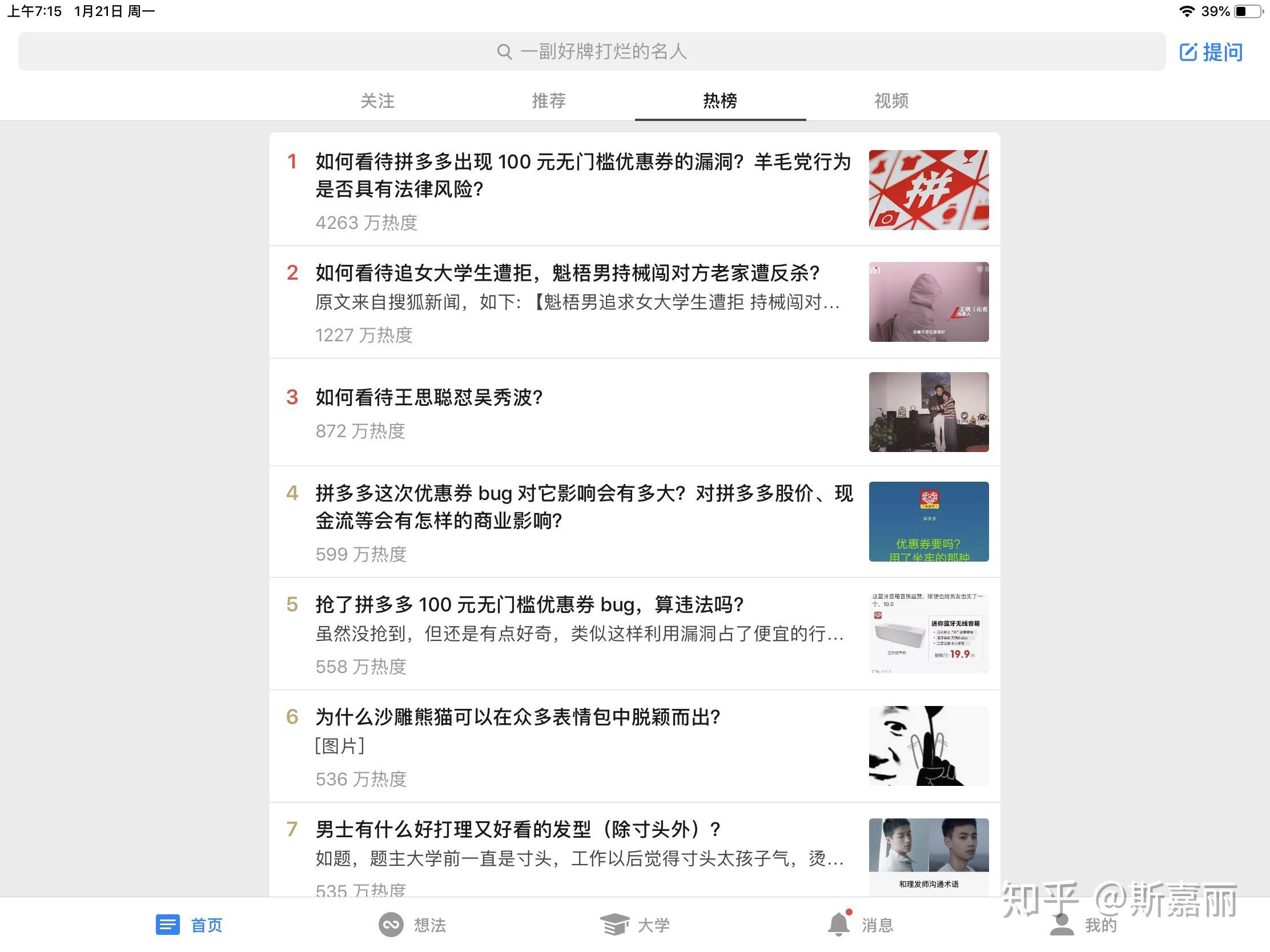
Task: Tap the 消息 bell notification icon
Action: [839, 925]
